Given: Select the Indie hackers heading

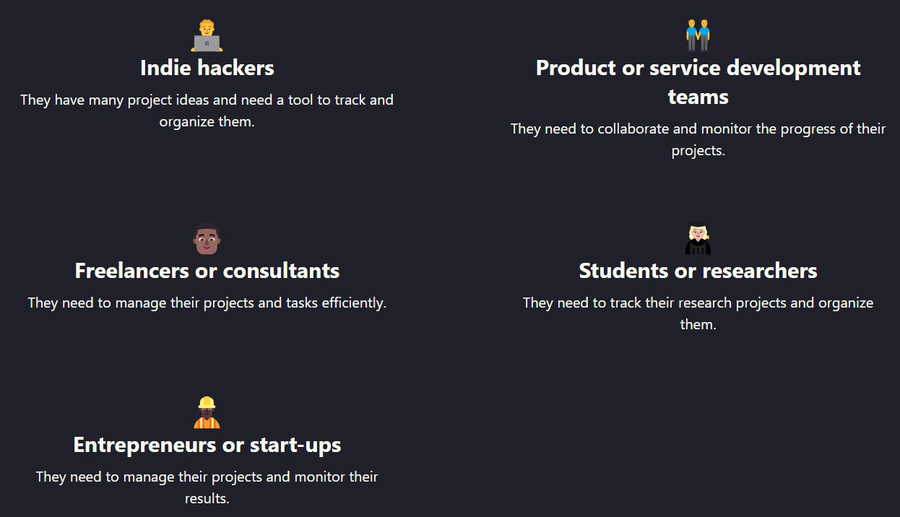Looking at the screenshot, I should pos(207,68).
